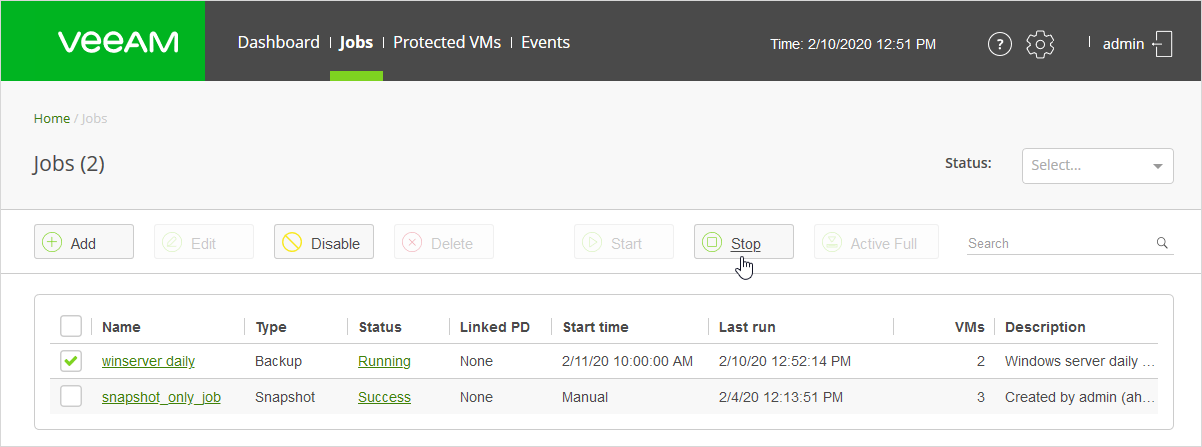Click the help question mark icon
The height and width of the screenshot is (447, 1202).
pos(999,44)
